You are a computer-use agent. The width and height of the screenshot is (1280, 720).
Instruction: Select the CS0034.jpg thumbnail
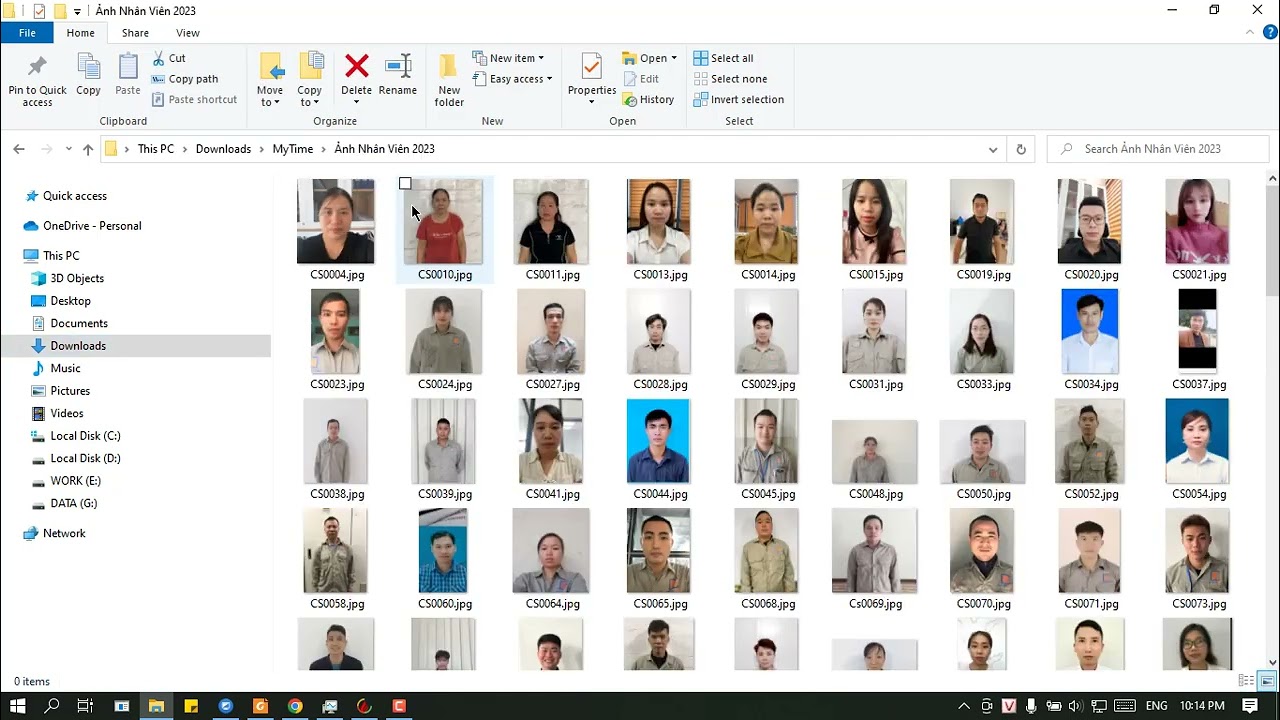1090,331
